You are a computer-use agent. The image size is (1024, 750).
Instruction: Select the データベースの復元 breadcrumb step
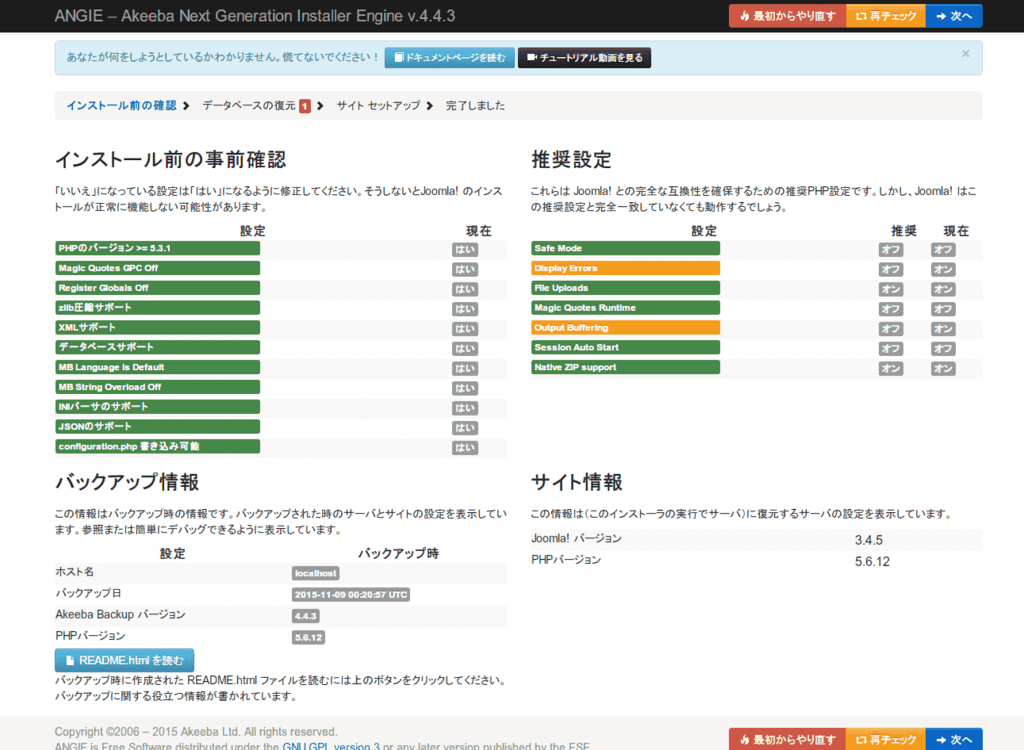[249, 105]
